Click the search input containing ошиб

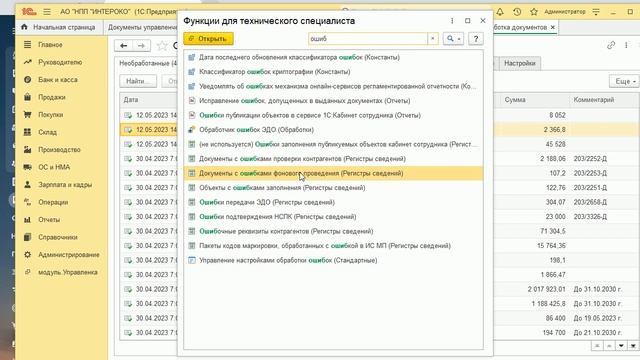pos(367,39)
